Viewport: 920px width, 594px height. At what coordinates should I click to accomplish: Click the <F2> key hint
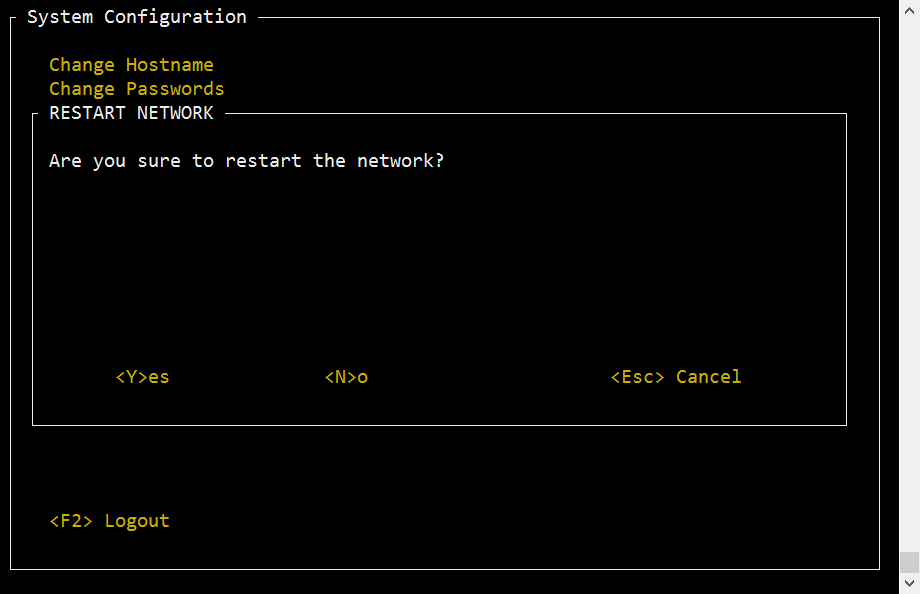click(71, 521)
